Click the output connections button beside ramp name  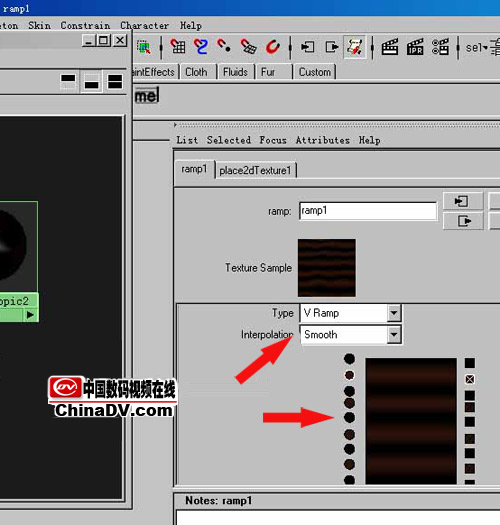463,221
